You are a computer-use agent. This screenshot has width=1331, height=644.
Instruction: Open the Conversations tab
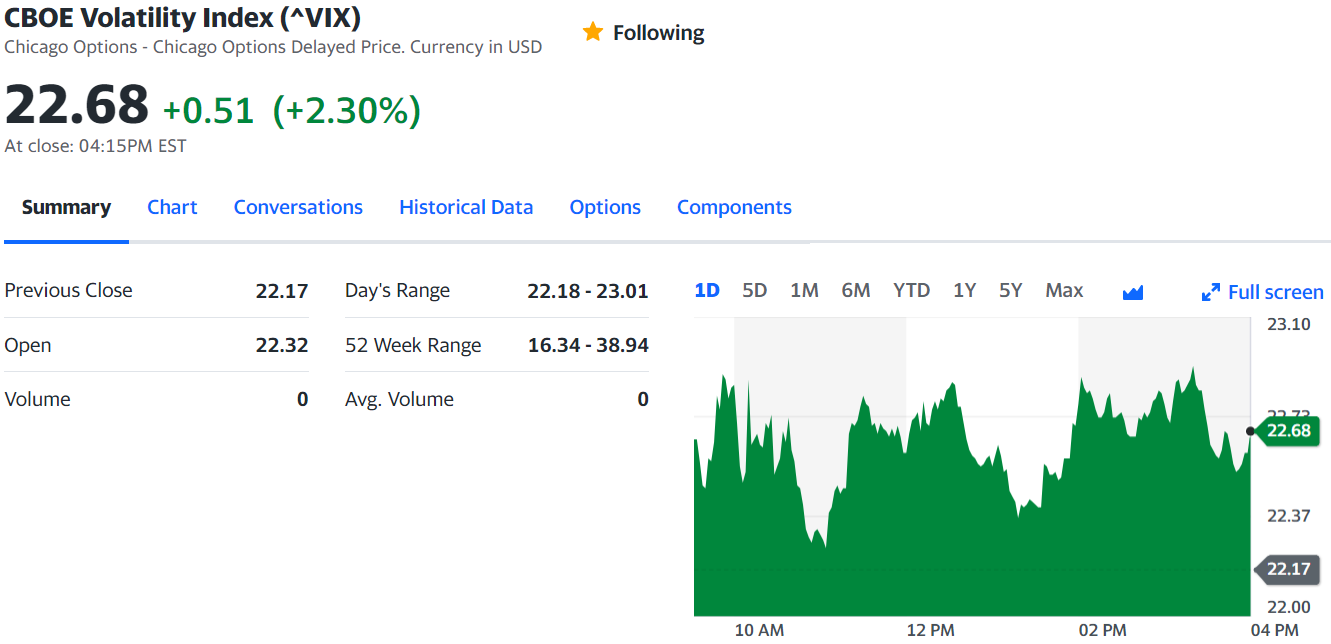tap(298, 207)
